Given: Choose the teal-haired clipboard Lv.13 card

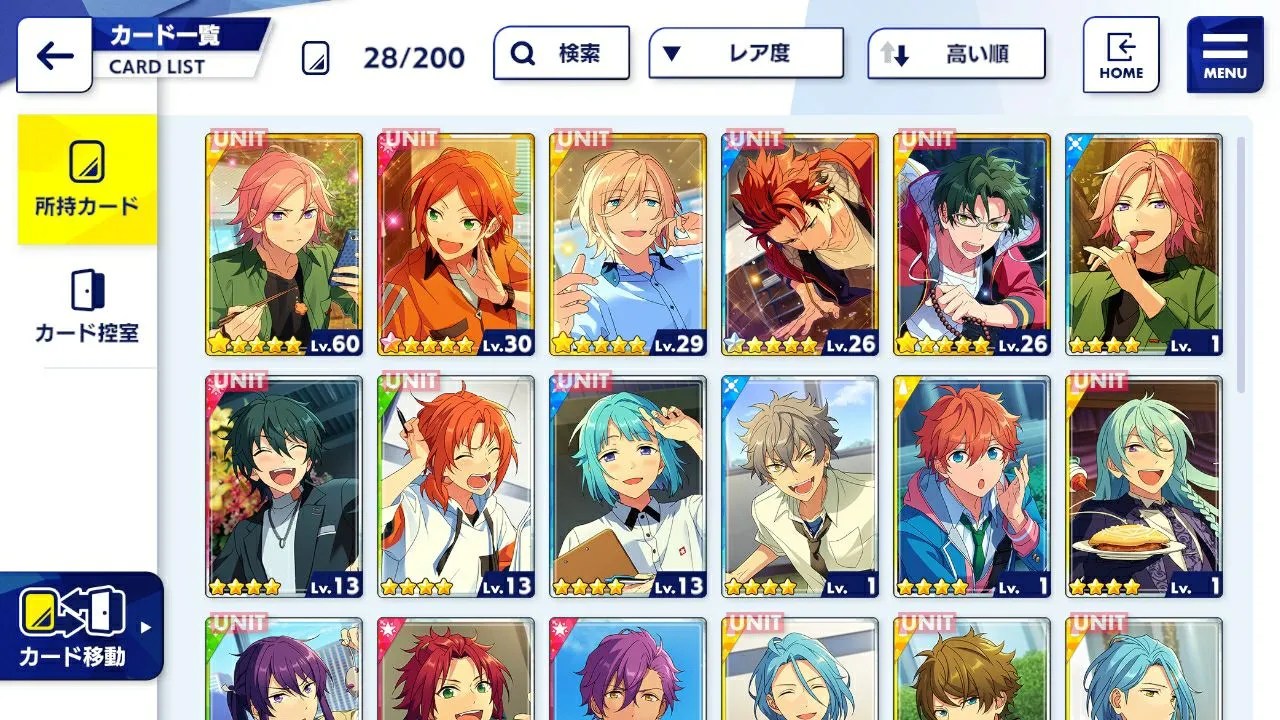Looking at the screenshot, I should (628, 487).
